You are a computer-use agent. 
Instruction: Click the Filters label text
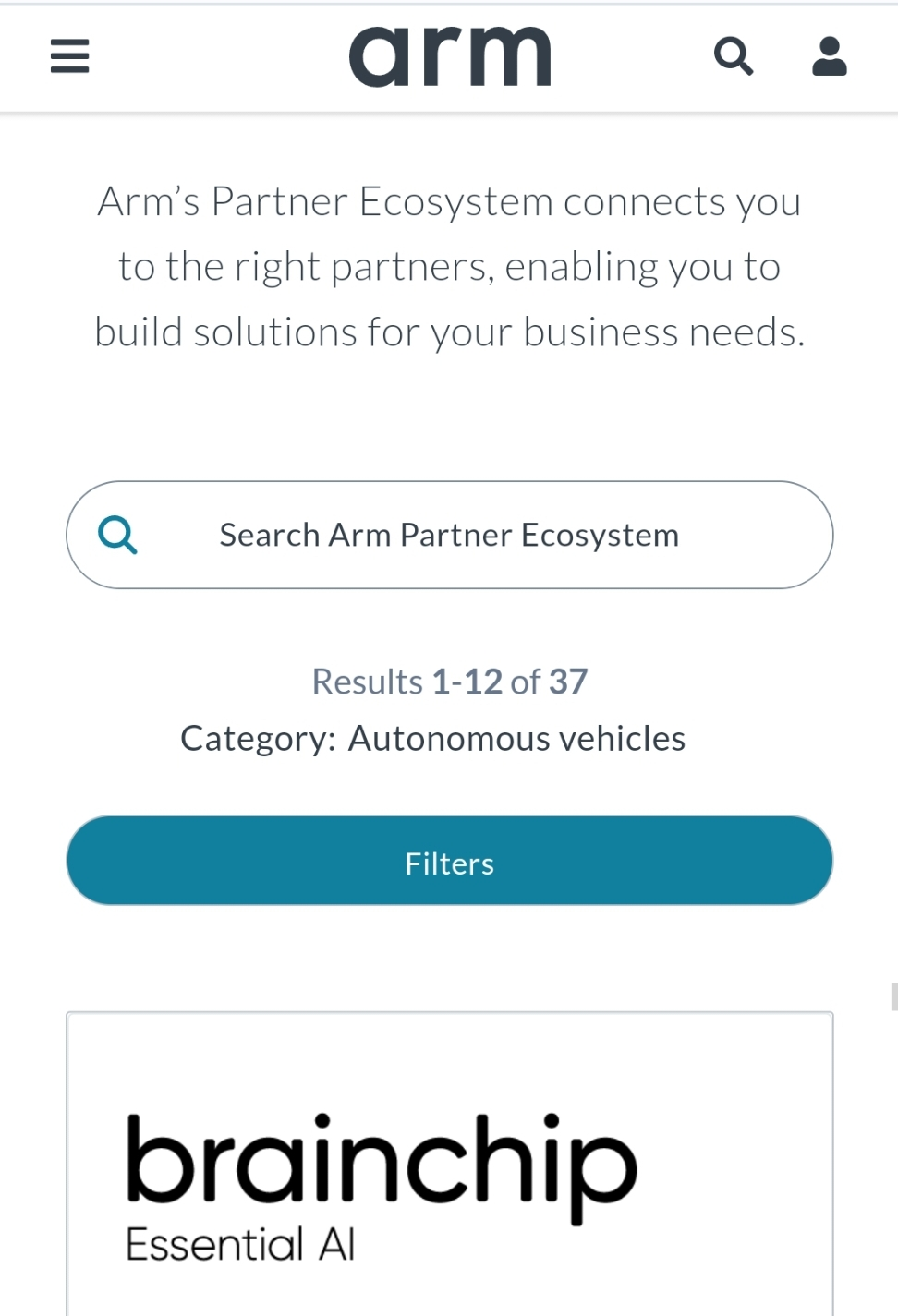point(450,863)
